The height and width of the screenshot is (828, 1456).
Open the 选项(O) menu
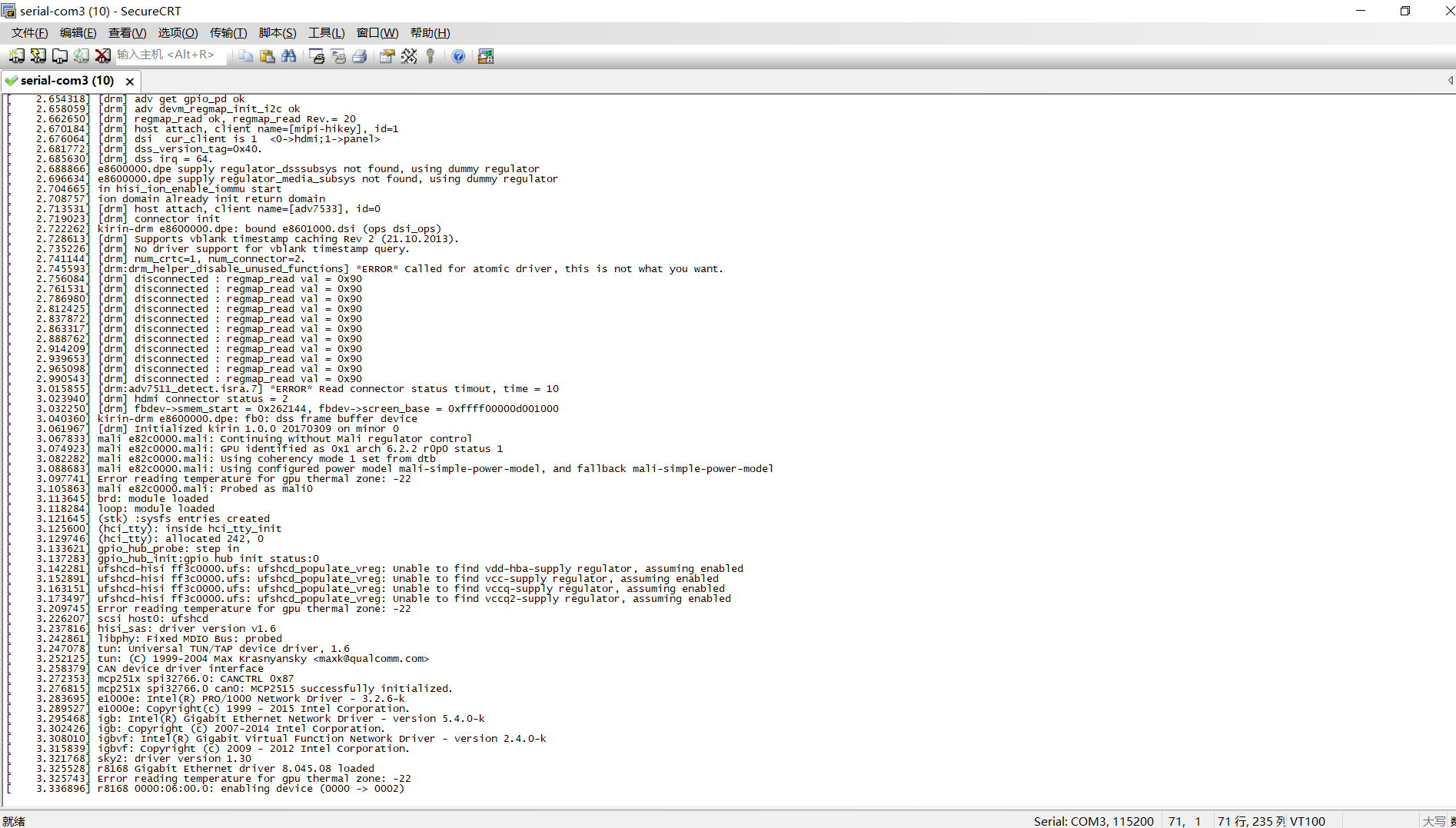[x=178, y=33]
